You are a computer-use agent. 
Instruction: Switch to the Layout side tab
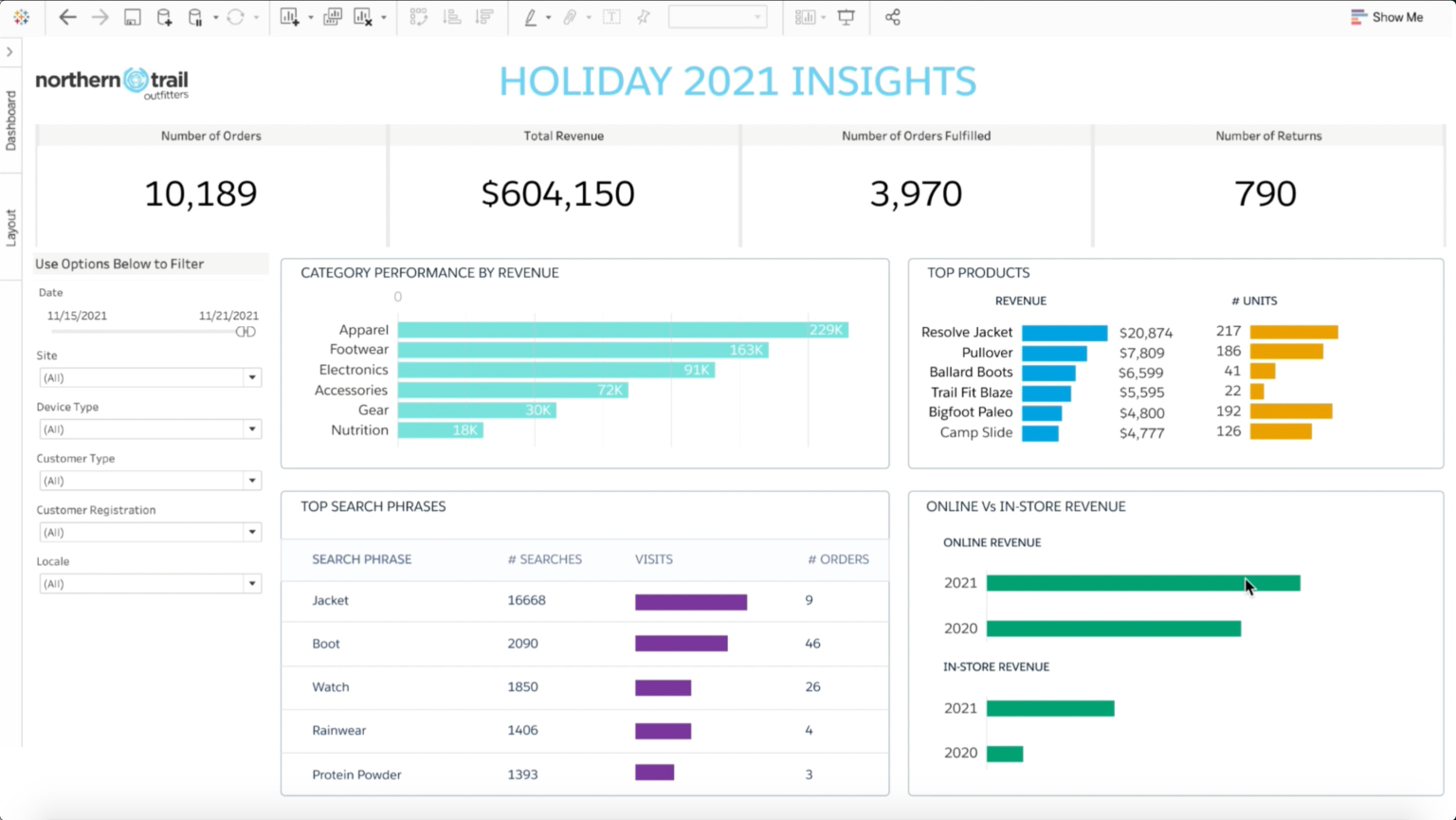pyautogui.click(x=10, y=228)
